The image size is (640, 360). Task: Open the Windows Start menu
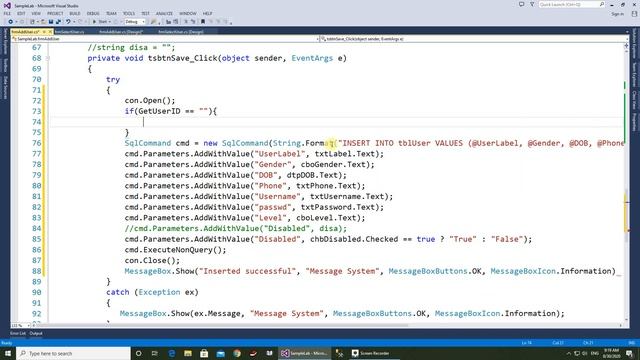click(x=8, y=353)
